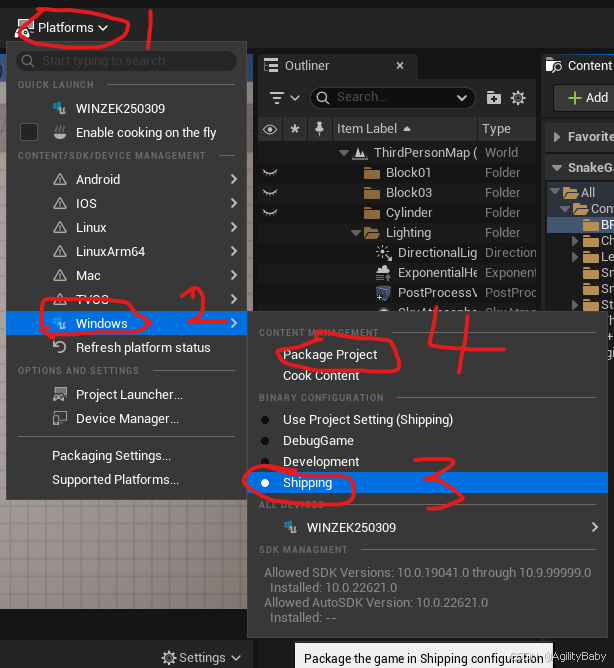Image resolution: width=614 pixels, height=668 pixels.
Task: Focus the Start typing to search field
Action: tap(127, 61)
